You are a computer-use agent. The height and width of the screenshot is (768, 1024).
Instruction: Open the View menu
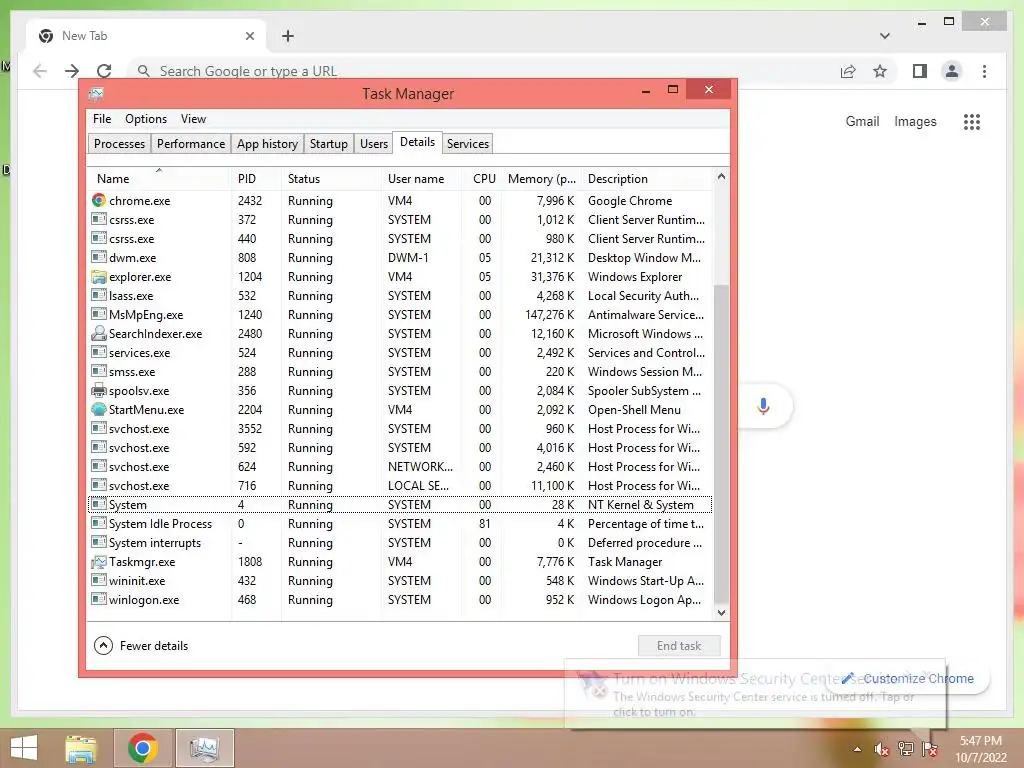pos(193,119)
